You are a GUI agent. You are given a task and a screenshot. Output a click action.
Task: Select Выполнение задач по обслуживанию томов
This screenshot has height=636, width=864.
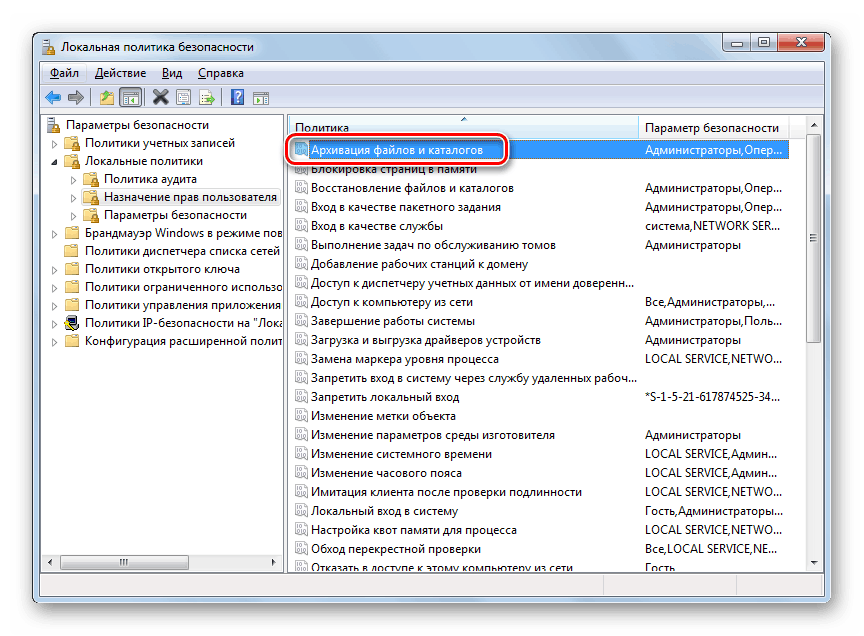[433, 245]
